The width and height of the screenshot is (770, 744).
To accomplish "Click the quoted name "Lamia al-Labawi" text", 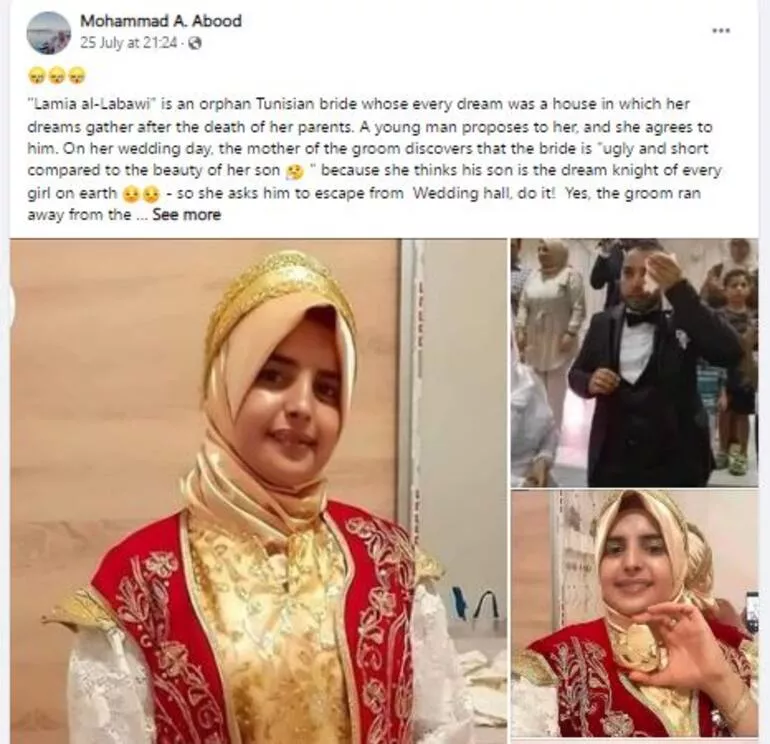I will pos(91,105).
